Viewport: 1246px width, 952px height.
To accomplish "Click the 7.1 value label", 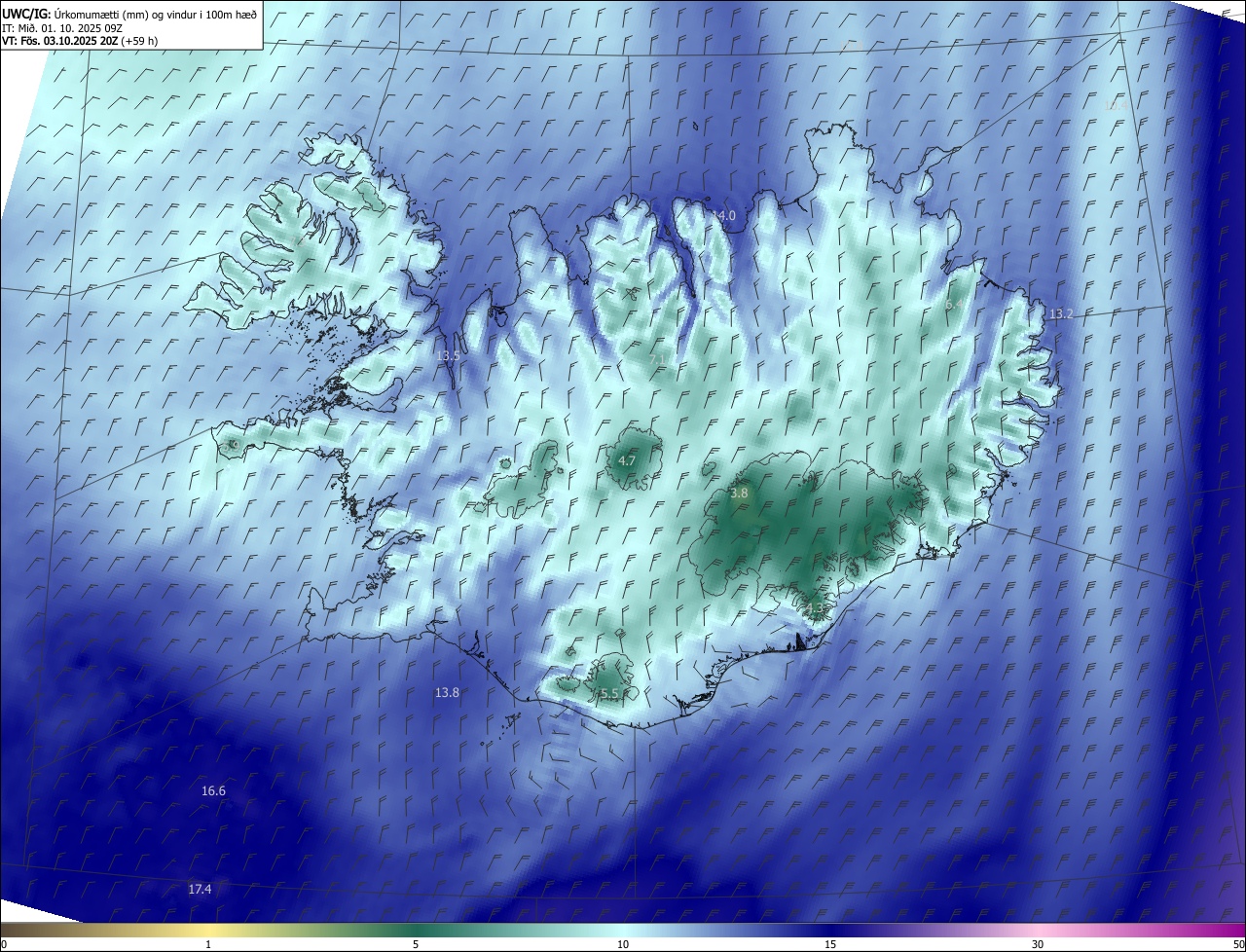I will click(x=658, y=359).
